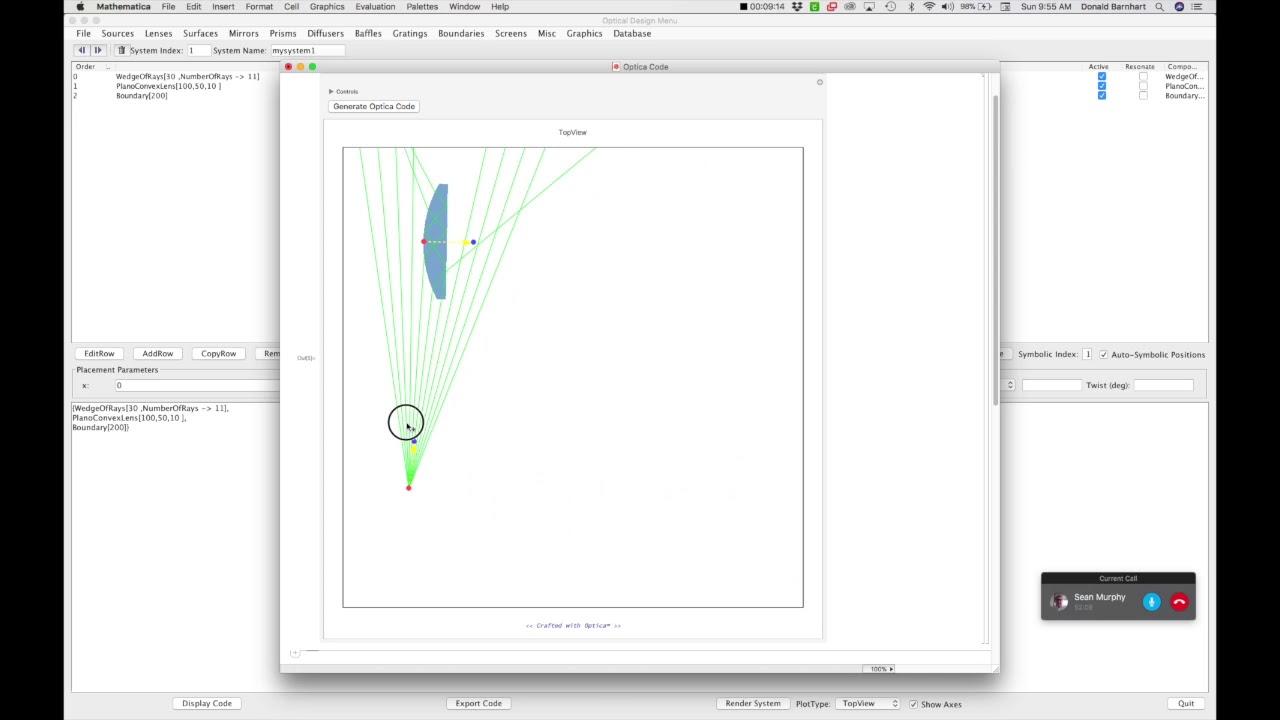The height and width of the screenshot is (720, 1280).
Task: Open the Database menu
Action: [632, 33]
